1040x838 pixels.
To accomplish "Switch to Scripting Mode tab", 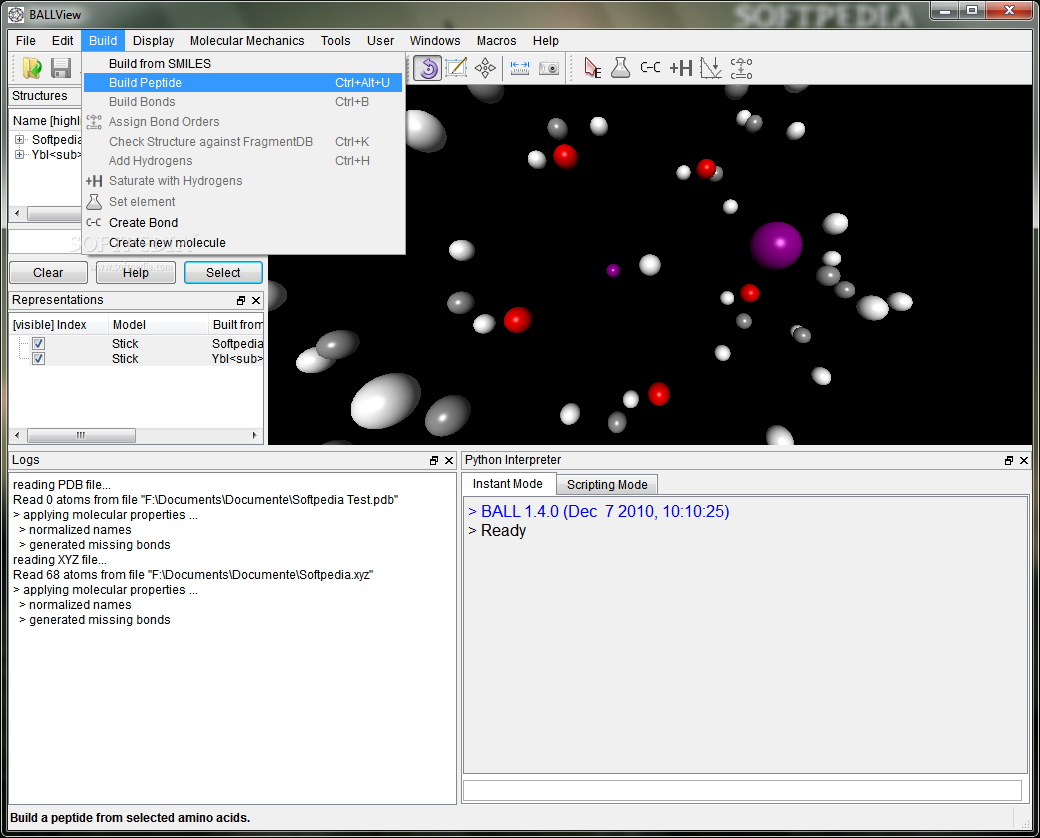I will click(607, 484).
